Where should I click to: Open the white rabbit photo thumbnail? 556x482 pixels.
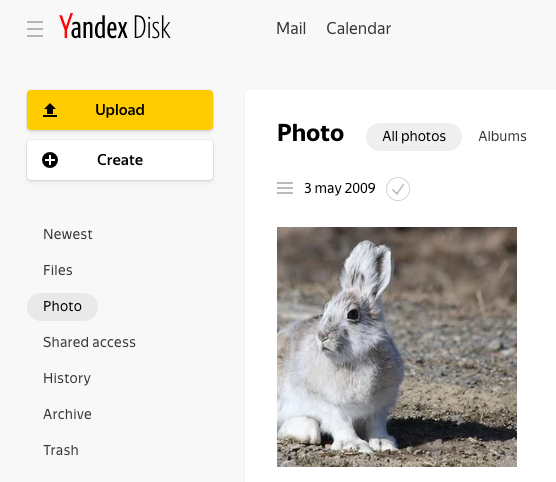click(x=397, y=347)
